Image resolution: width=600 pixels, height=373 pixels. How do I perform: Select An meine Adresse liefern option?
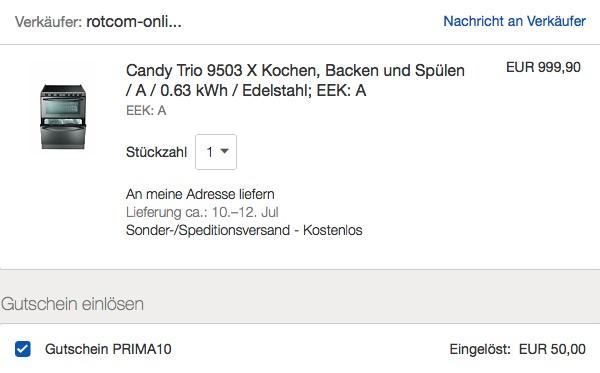[200, 194]
